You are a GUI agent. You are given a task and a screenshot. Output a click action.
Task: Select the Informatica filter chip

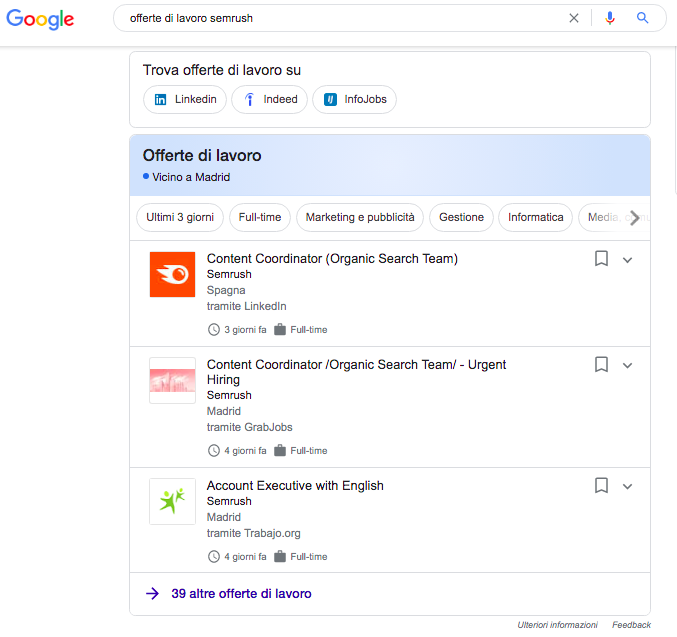click(535, 217)
